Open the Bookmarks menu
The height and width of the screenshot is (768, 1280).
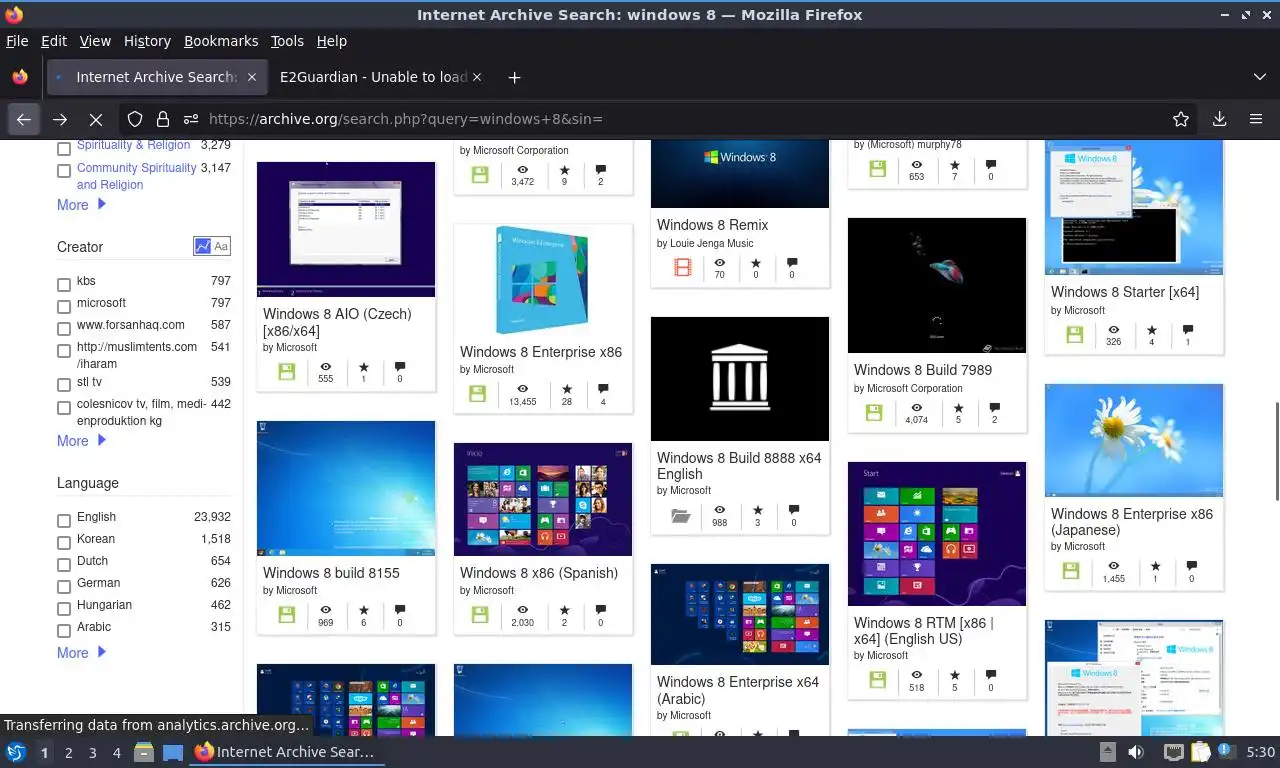click(221, 41)
